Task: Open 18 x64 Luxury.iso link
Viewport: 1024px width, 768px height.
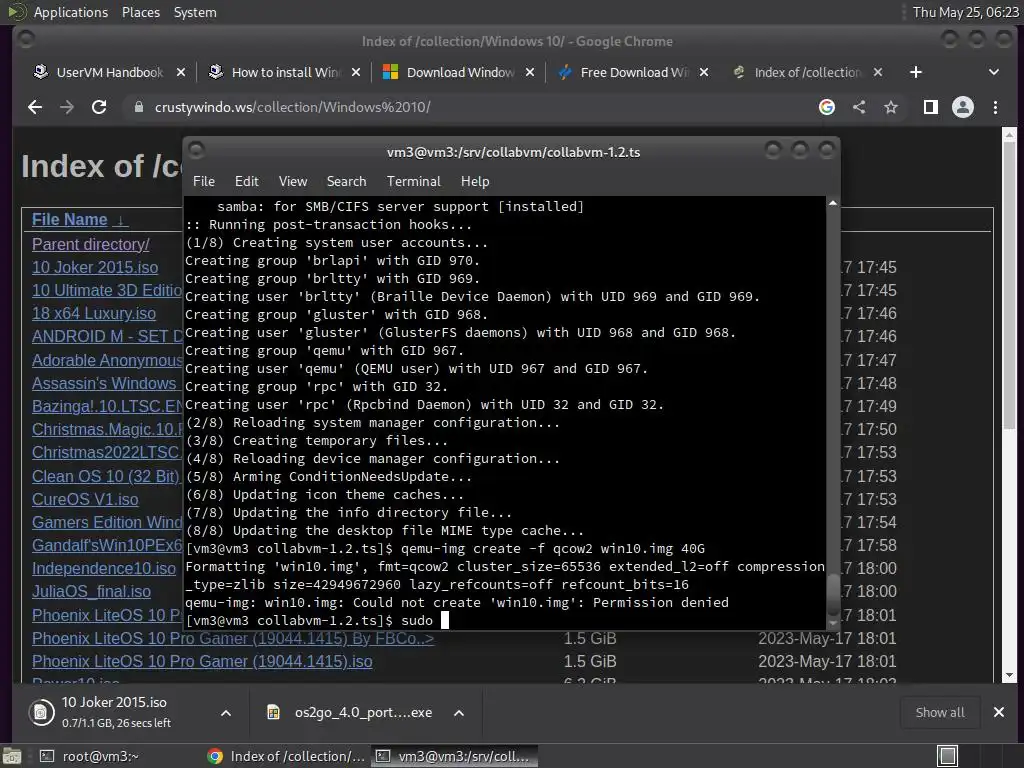Action: pyautogui.click(x=93, y=313)
